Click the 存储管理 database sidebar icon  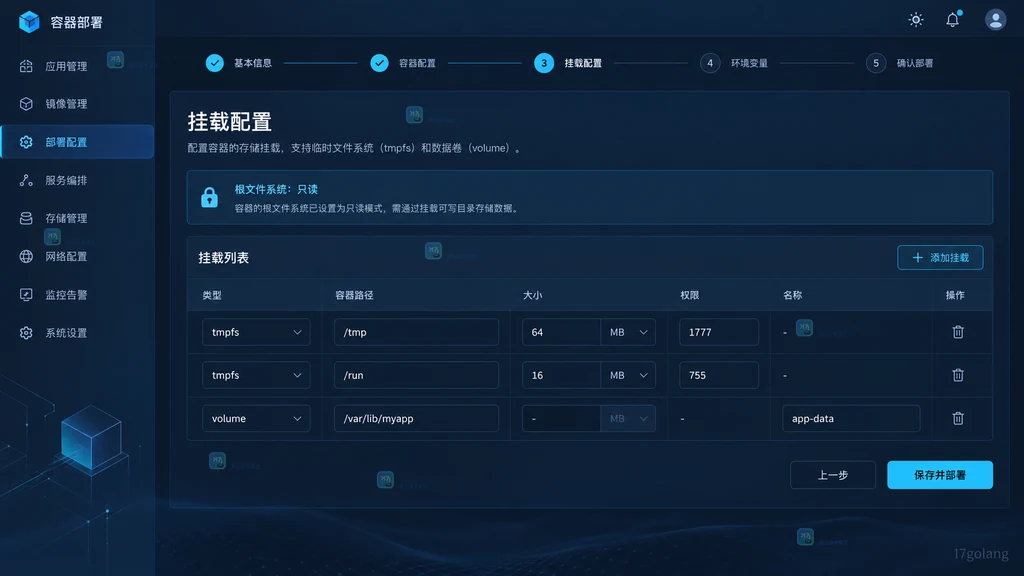pyautogui.click(x=26, y=218)
